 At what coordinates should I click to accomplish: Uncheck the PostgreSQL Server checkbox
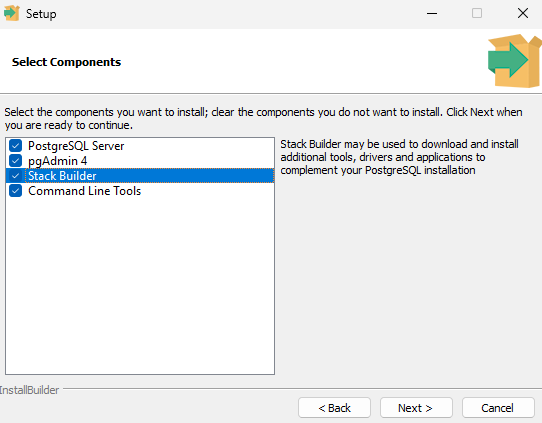tap(16, 146)
